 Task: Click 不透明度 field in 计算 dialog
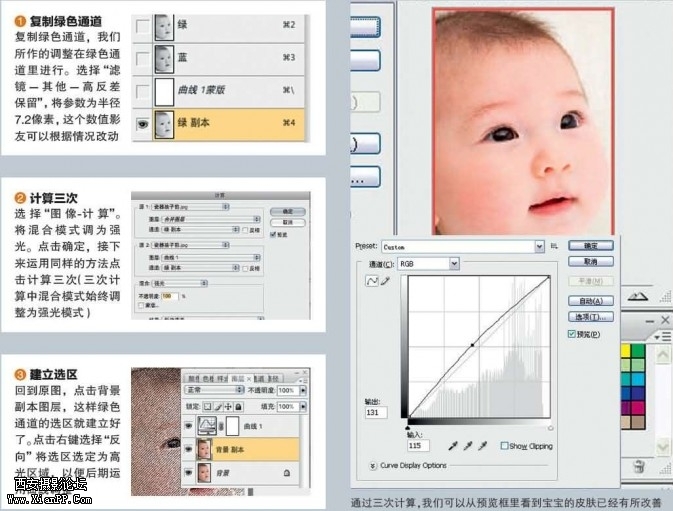tap(170, 296)
